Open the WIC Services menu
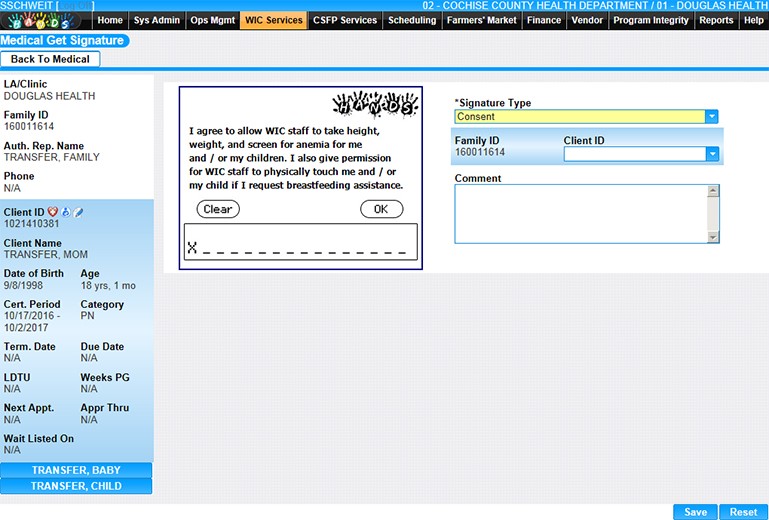The width and height of the screenshot is (769, 520). pyautogui.click(x=273, y=20)
